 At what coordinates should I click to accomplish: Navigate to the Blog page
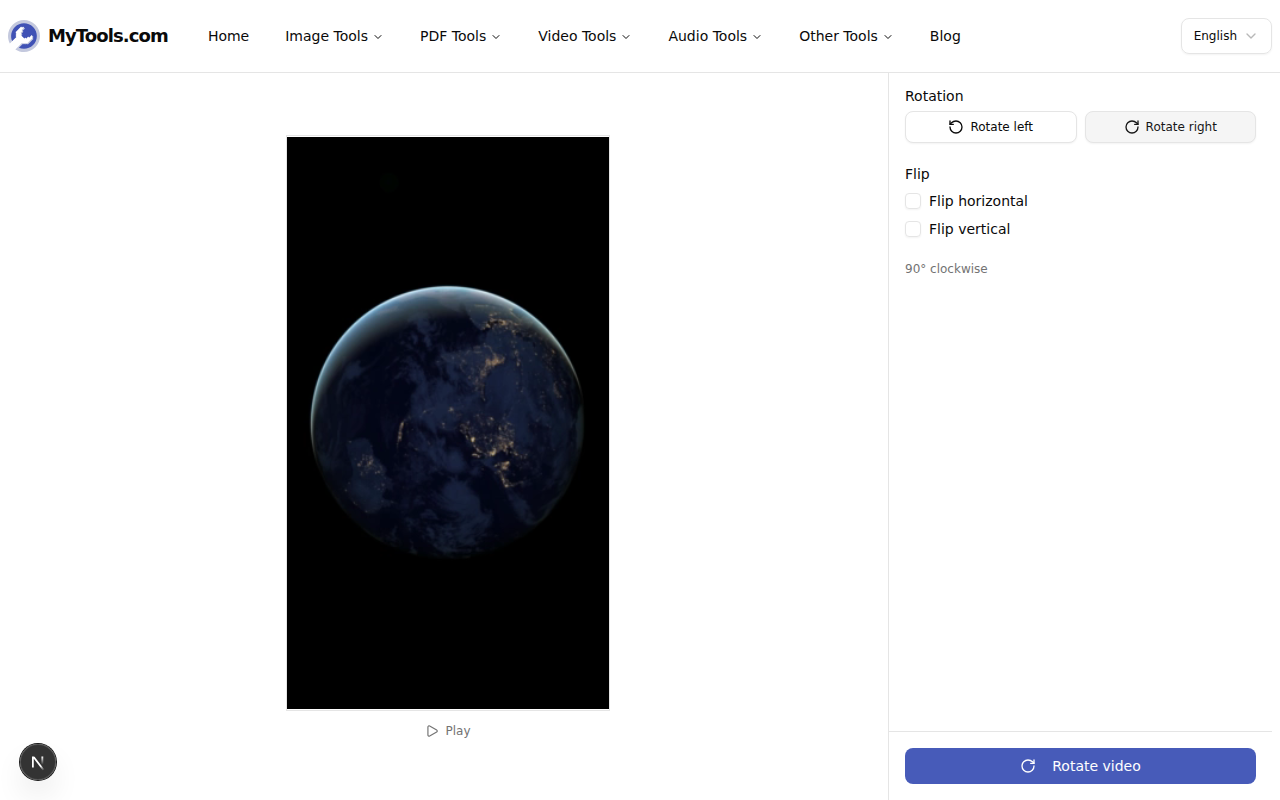tap(945, 36)
